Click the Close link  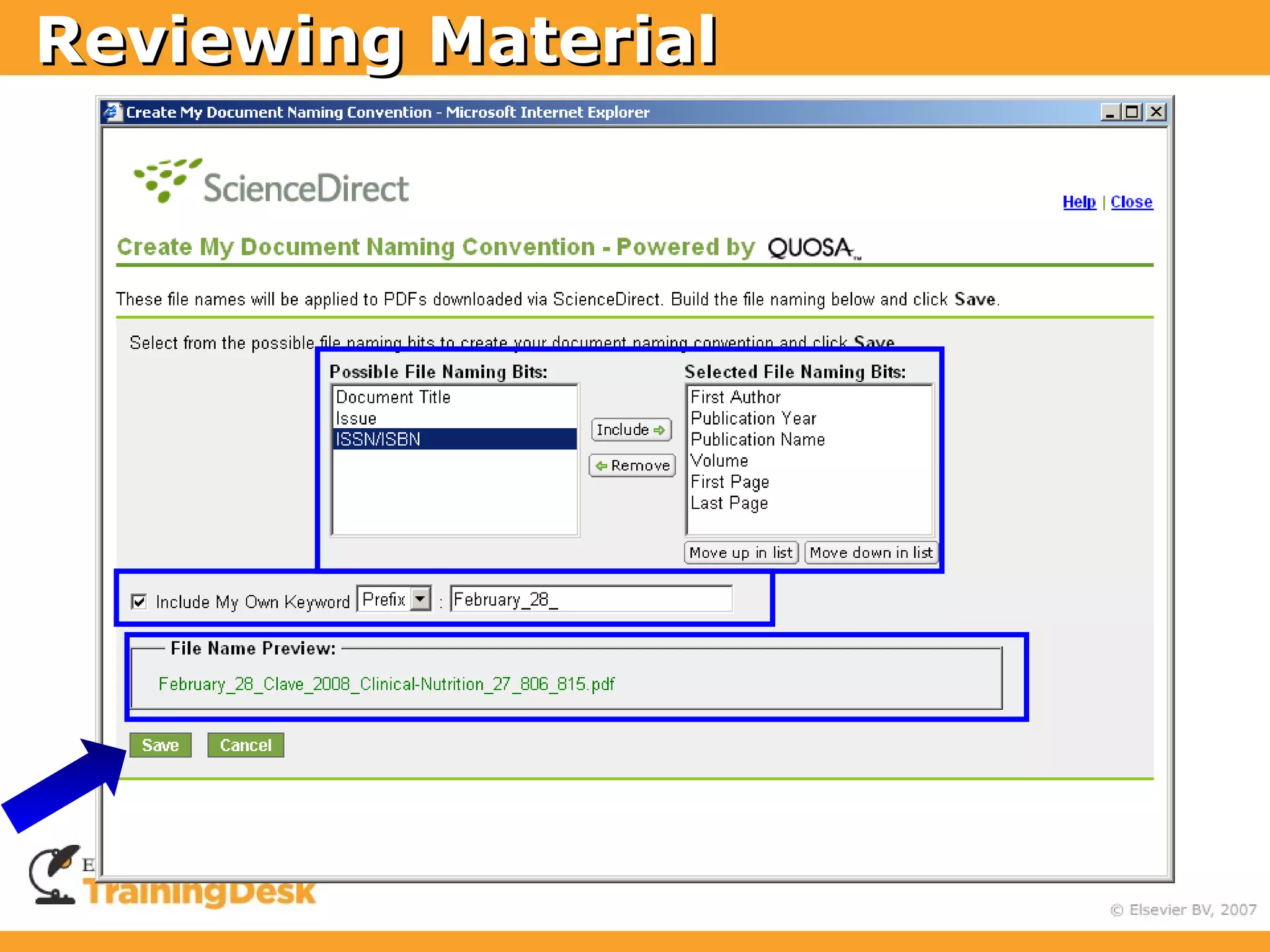[x=1131, y=202]
